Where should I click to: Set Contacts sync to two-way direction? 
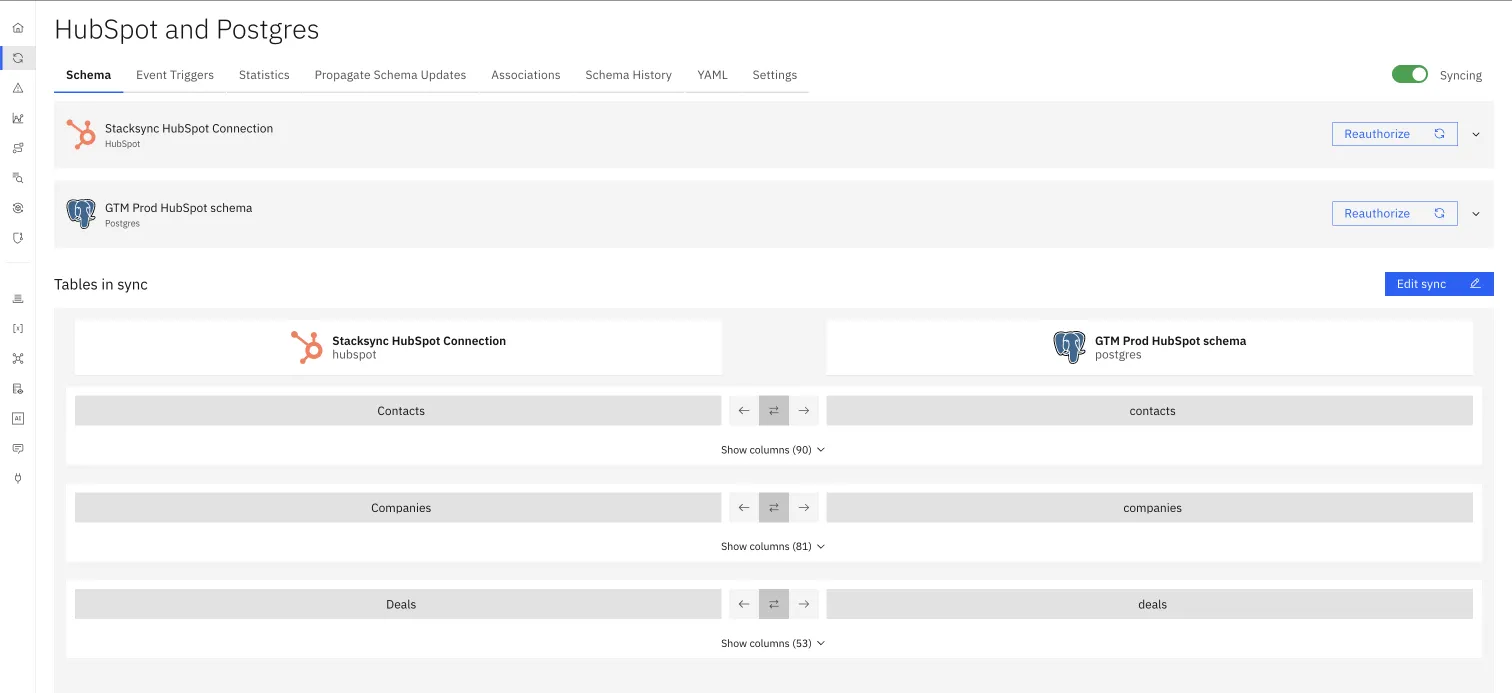pos(774,411)
